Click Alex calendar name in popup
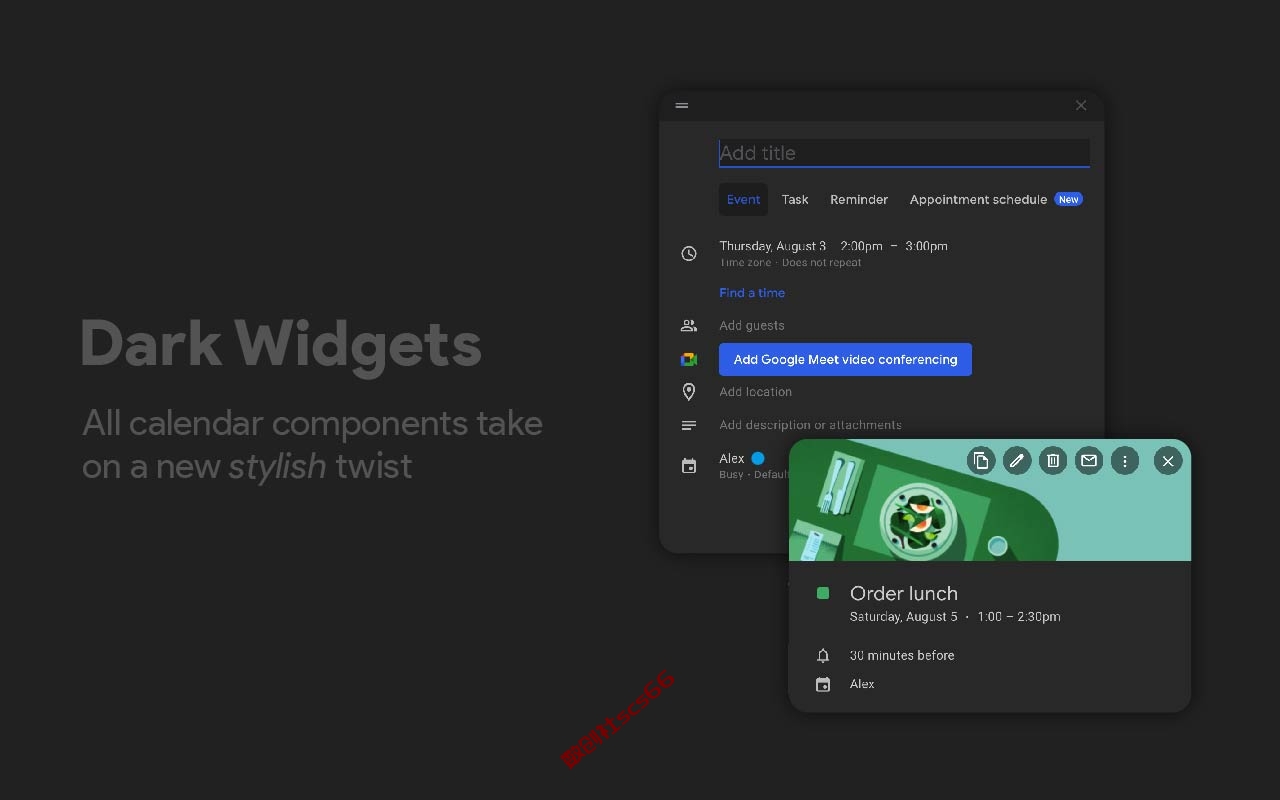1280x800 pixels. 862,684
